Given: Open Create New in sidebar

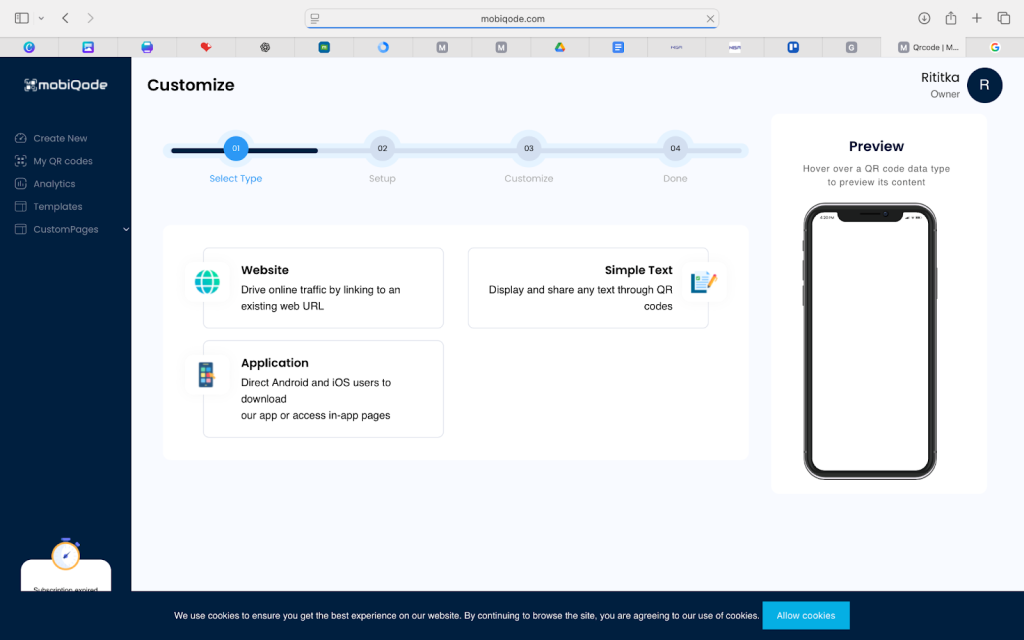Looking at the screenshot, I should tap(60, 138).
